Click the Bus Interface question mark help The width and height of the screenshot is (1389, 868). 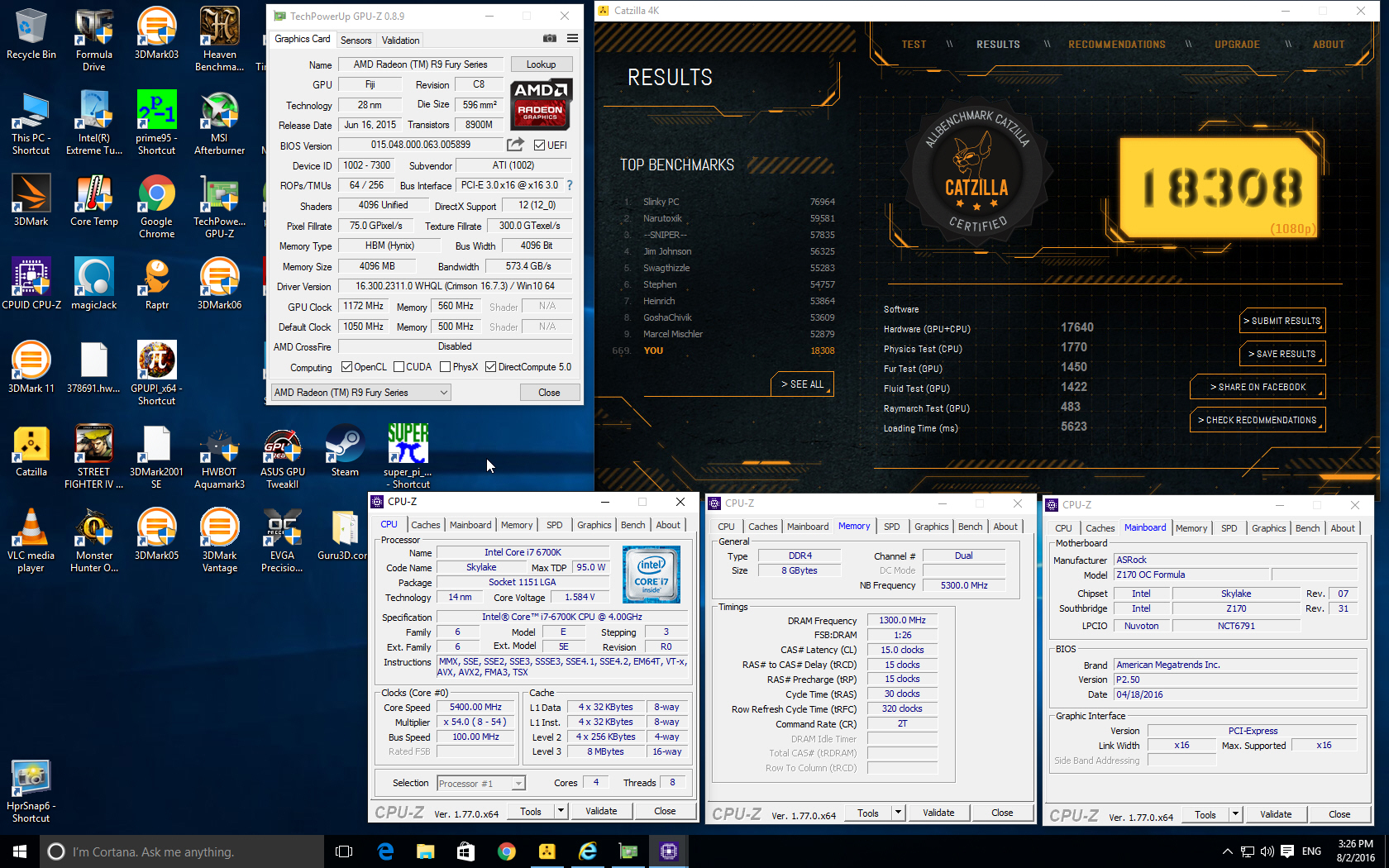pos(570,185)
